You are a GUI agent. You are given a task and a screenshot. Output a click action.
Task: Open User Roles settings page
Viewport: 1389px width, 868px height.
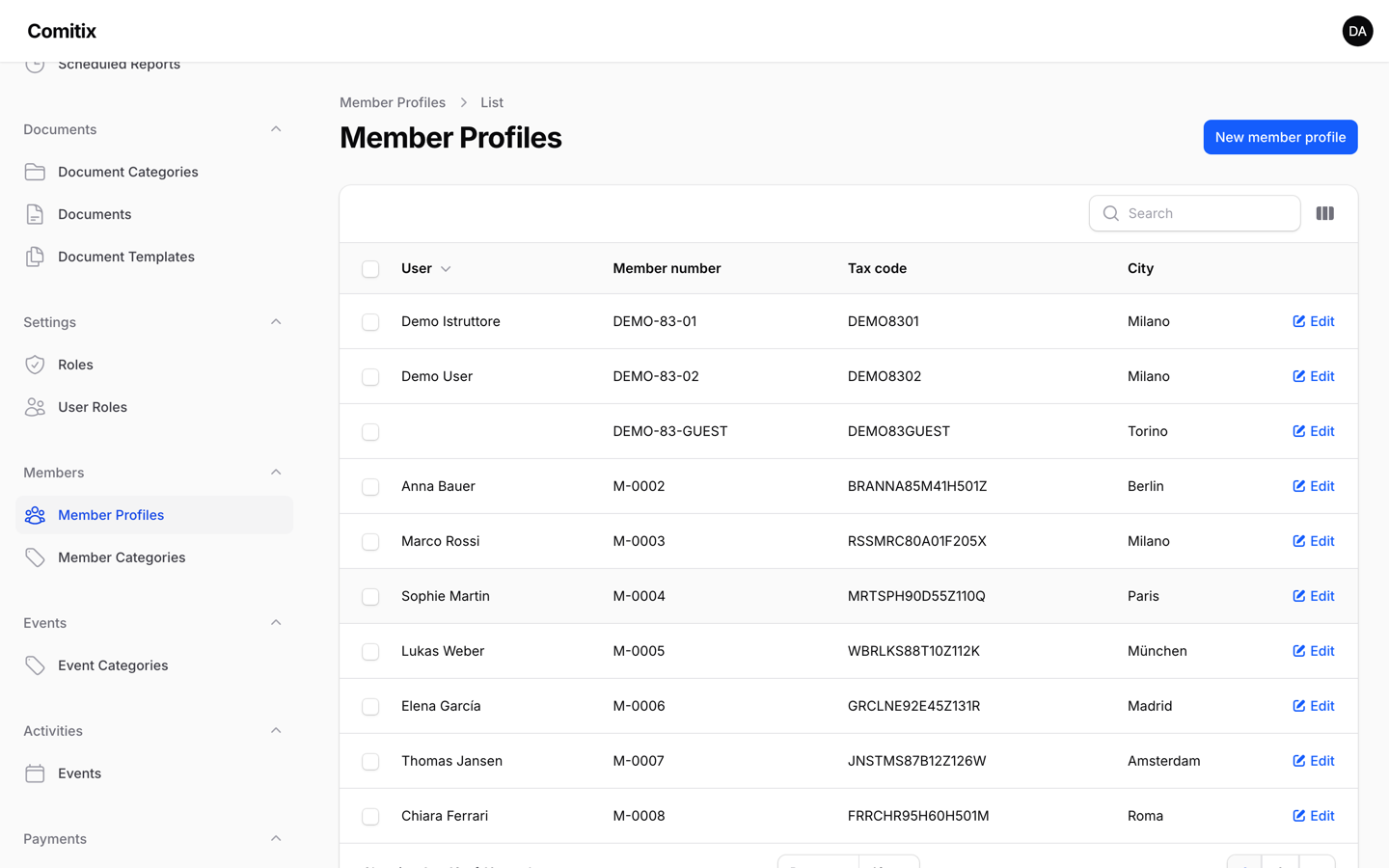point(154,407)
